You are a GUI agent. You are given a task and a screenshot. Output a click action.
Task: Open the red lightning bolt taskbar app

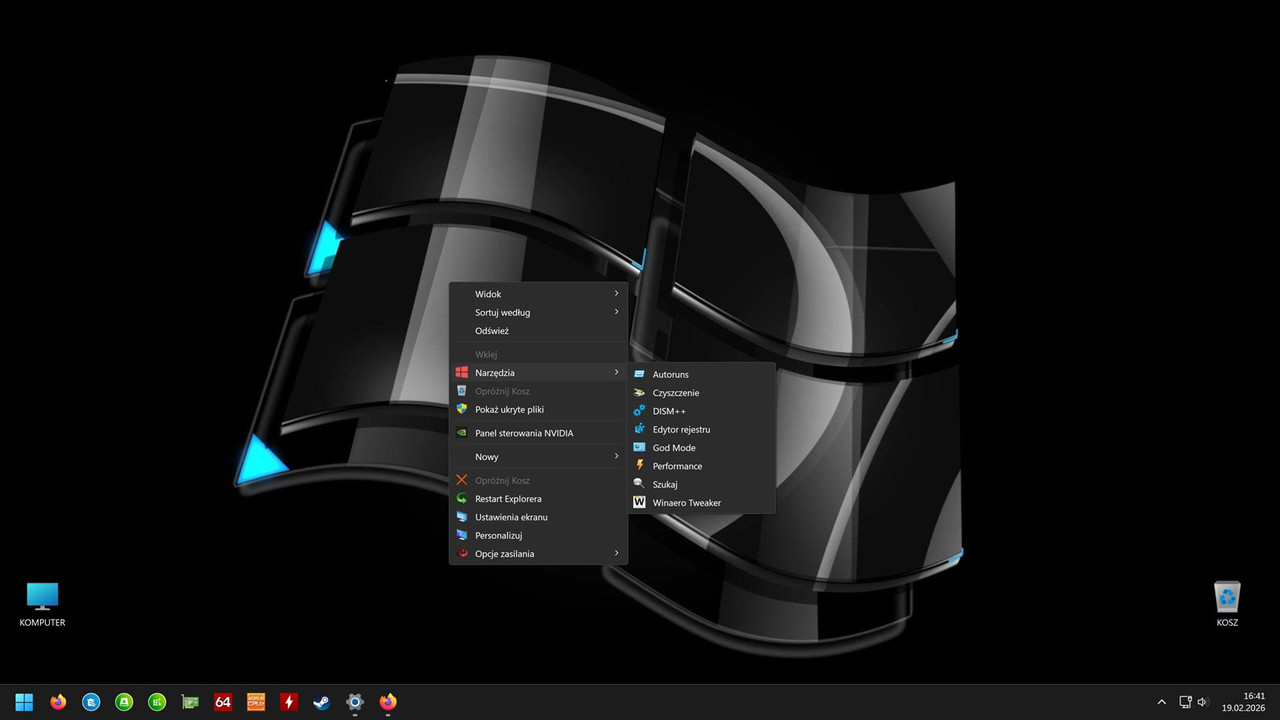point(289,702)
